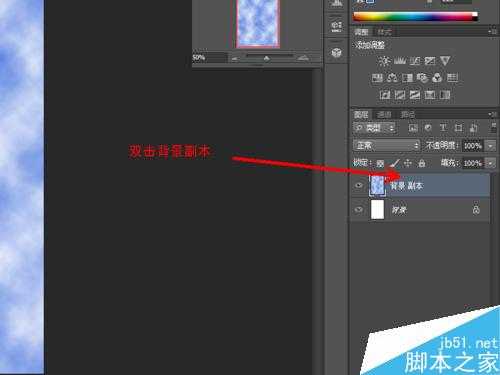Select the 背景 layer name
The width and height of the screenshot is (500, 375).
(399, 210)
